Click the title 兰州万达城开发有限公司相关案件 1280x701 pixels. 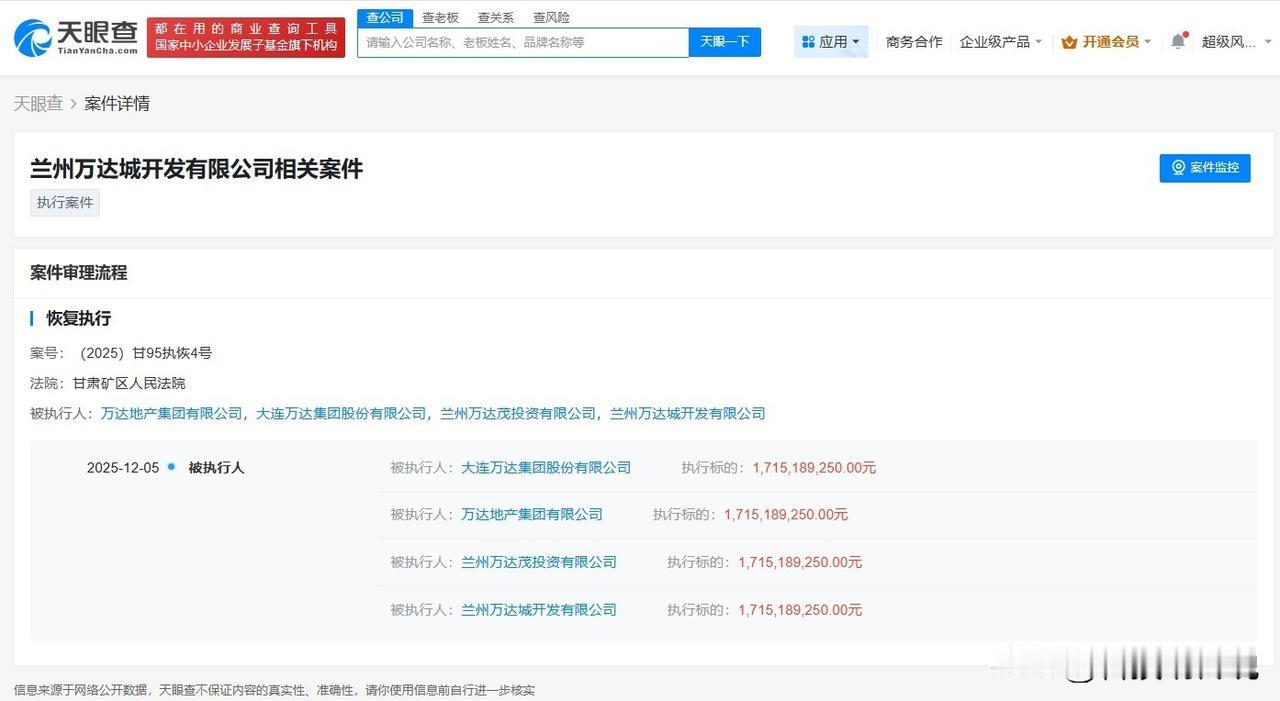[196, 169]
